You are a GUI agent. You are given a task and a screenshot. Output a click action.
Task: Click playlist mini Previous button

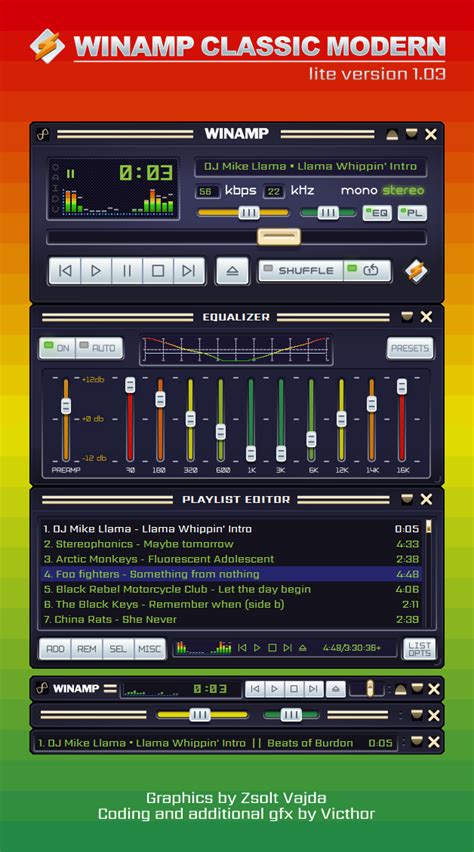pos(242,648)
